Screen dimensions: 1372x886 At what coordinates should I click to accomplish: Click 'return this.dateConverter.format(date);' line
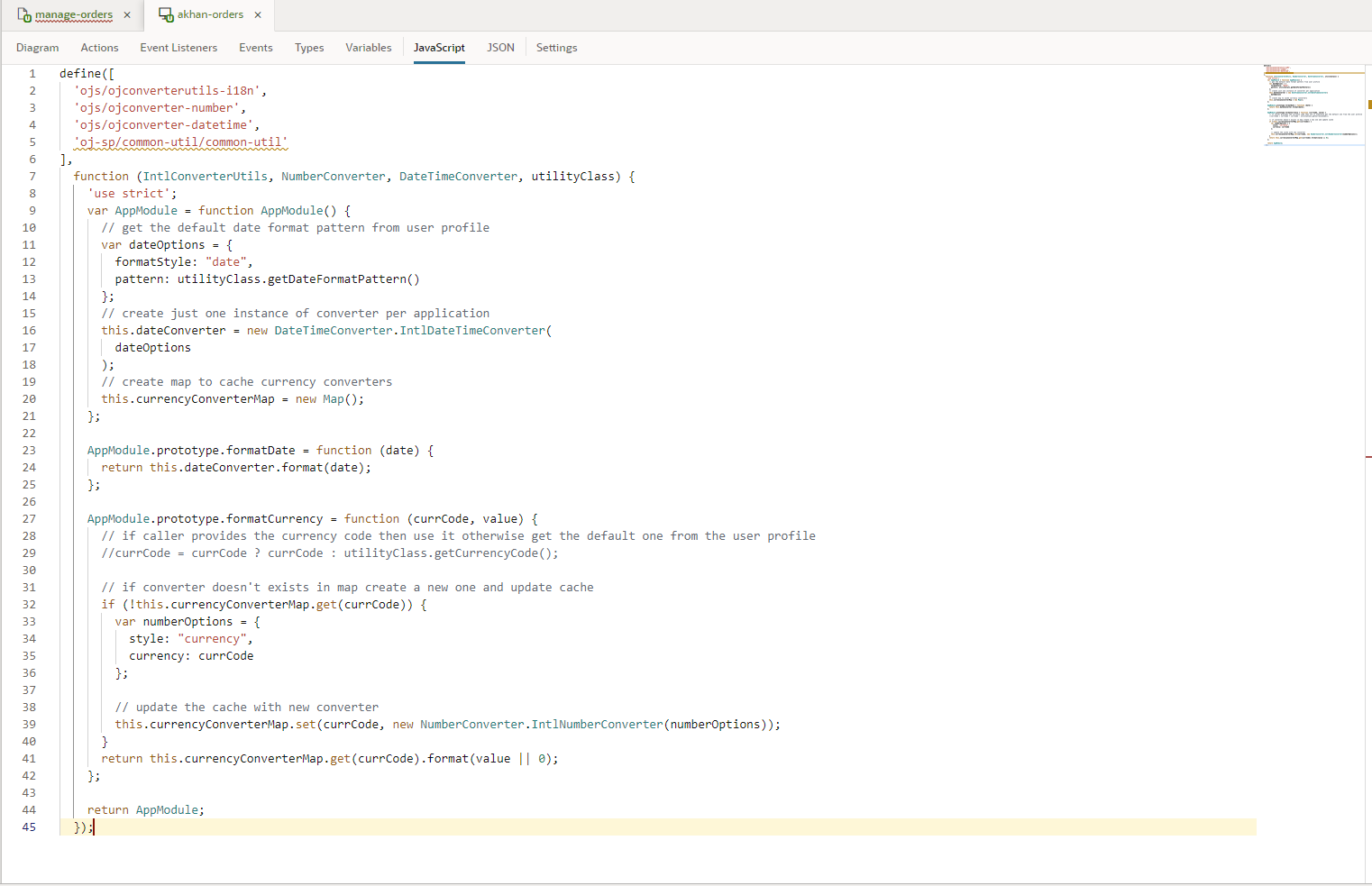[236, 468]
